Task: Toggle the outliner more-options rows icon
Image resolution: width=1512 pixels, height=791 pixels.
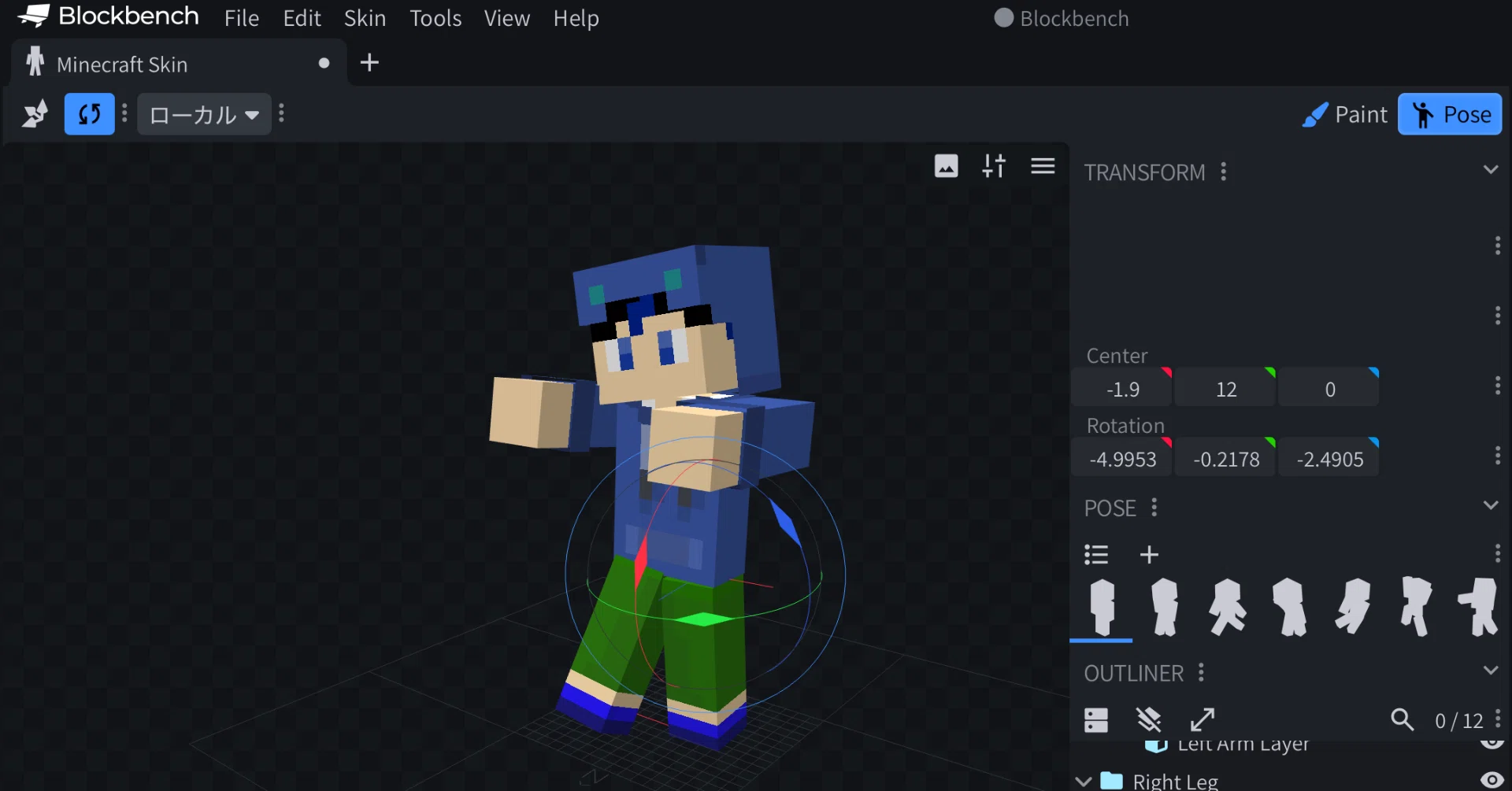Action: pyautogui.click(x=1096, y=720)
